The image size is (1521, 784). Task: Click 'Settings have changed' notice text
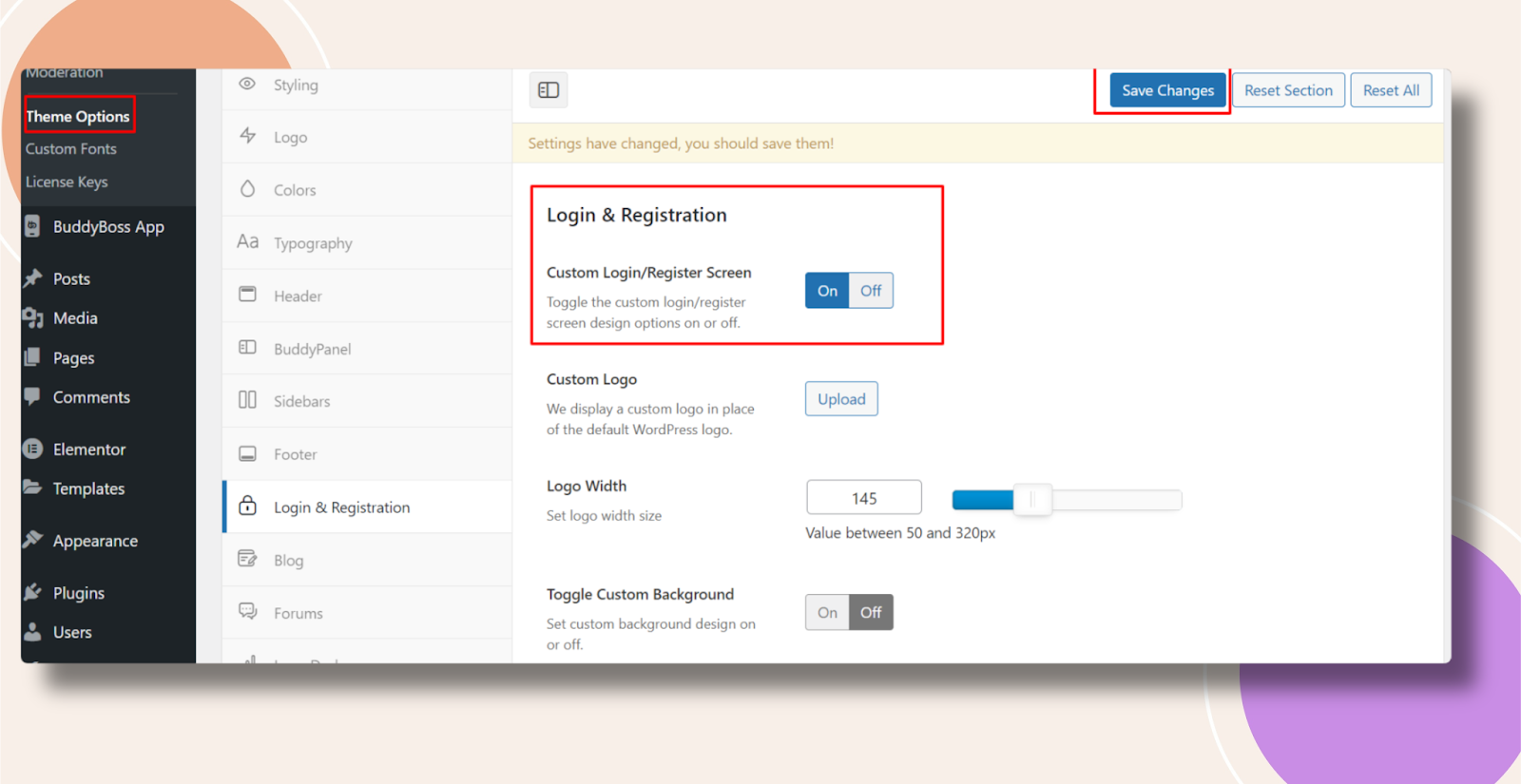click(681, 143)
